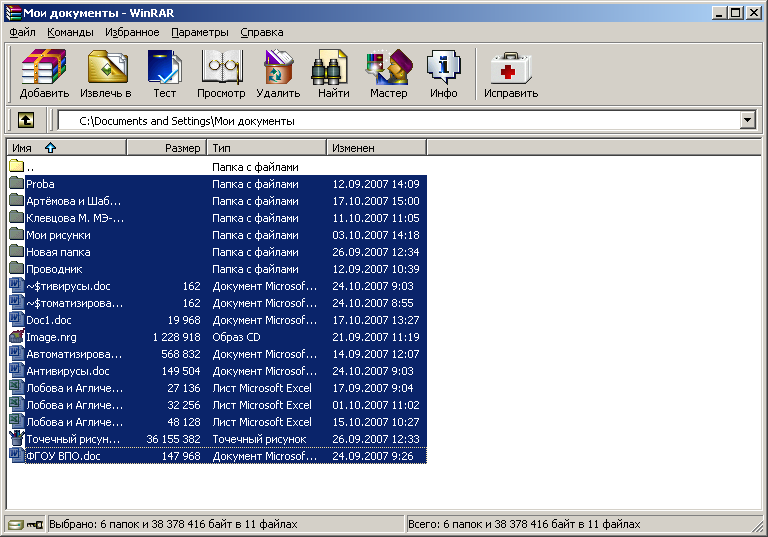Show the Инфо information icon
The image size is (768, 537).
[x=444, y=66]
